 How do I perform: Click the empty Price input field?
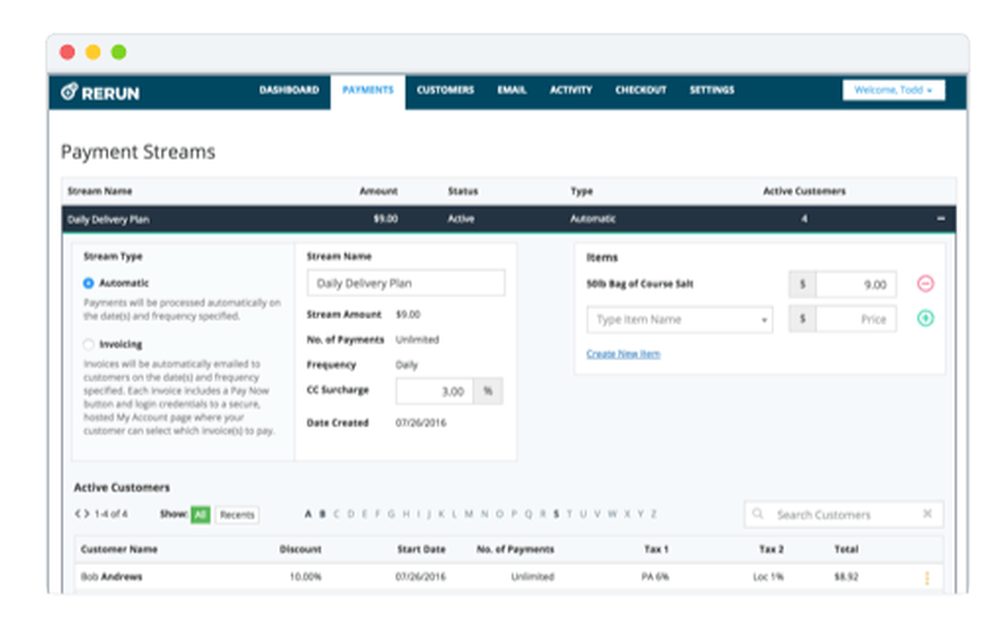point(856,319)
